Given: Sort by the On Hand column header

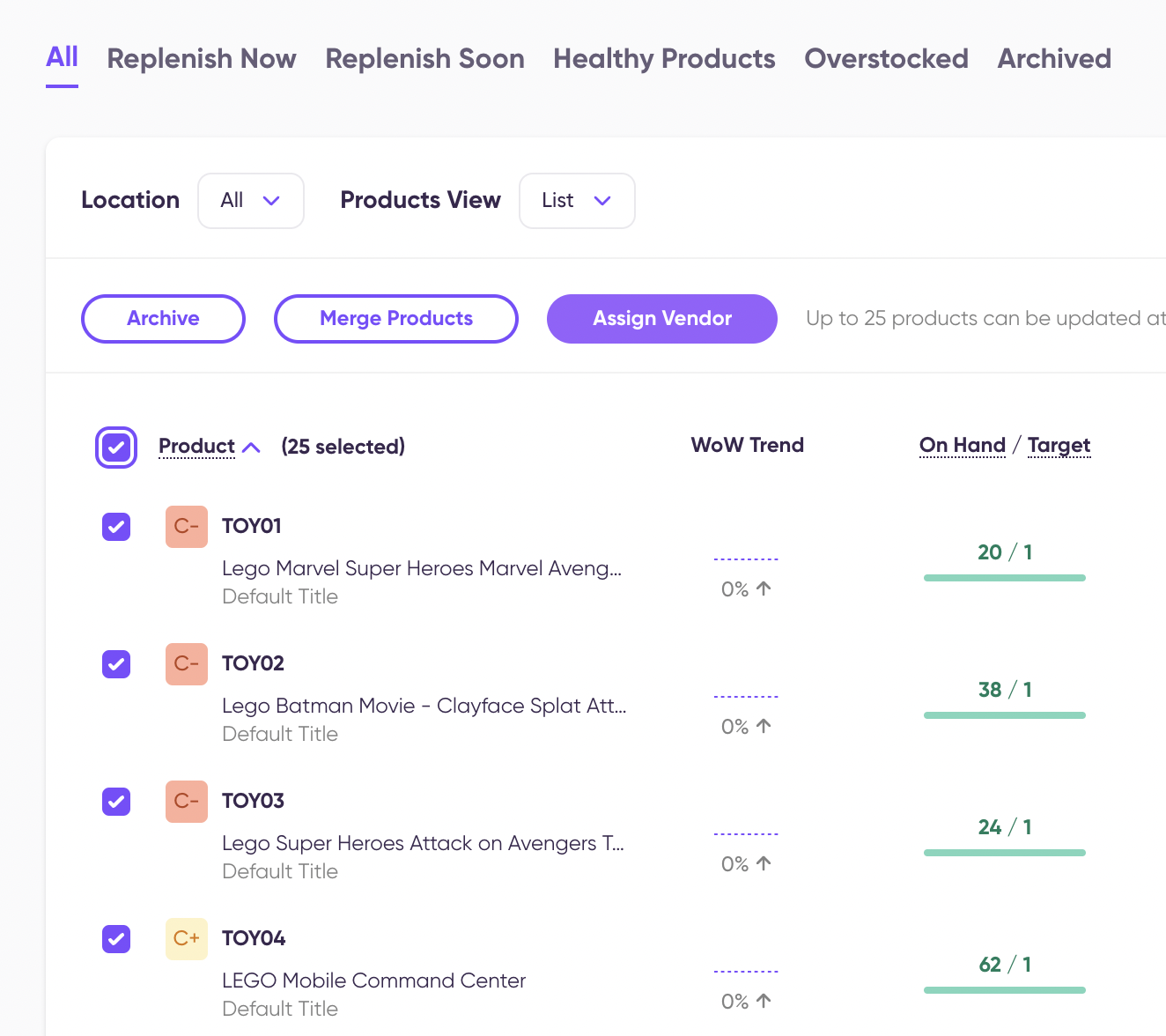Looking at the screenshot, I should (962, 446).
